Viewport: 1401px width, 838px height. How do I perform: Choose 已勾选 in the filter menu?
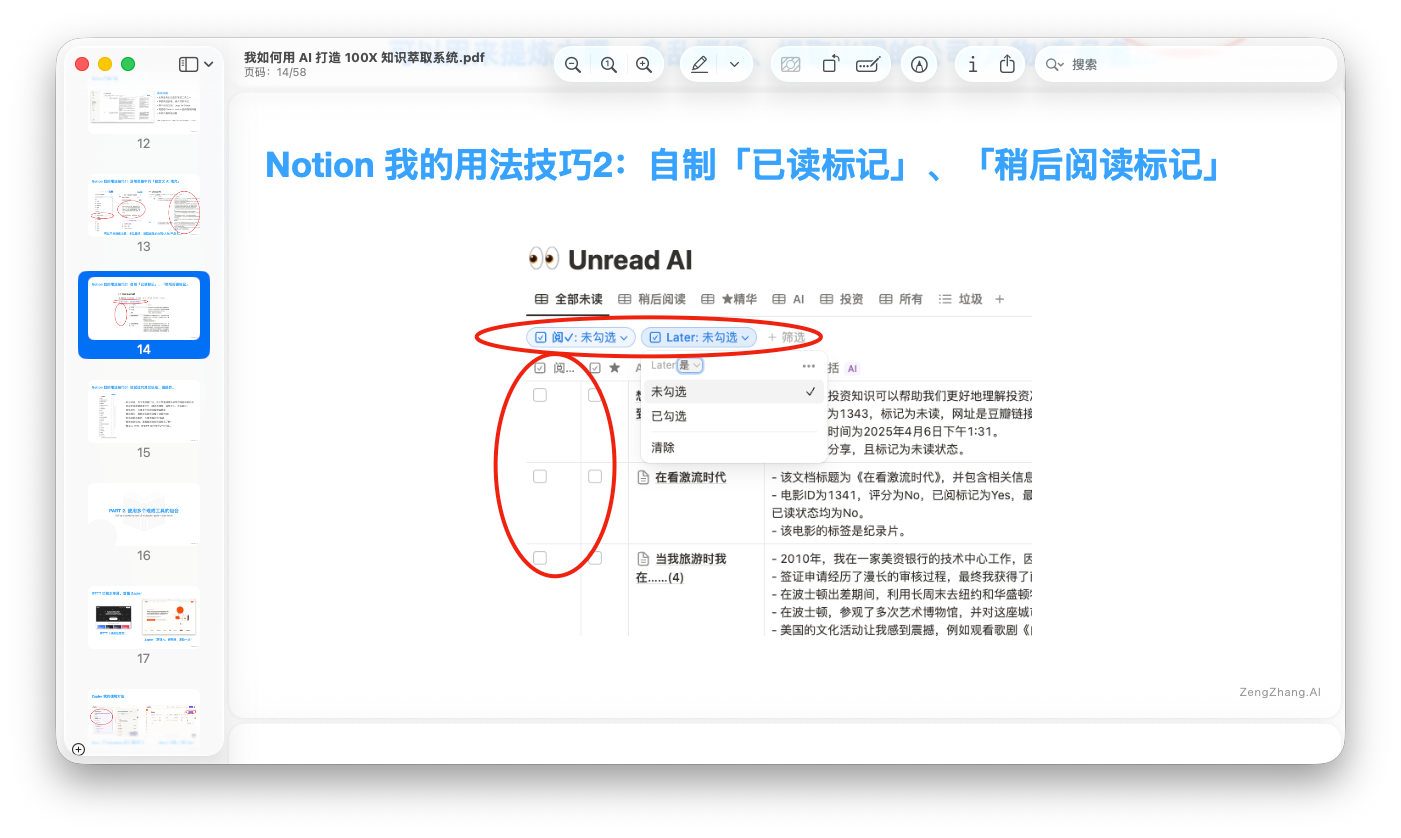(734, 416)
